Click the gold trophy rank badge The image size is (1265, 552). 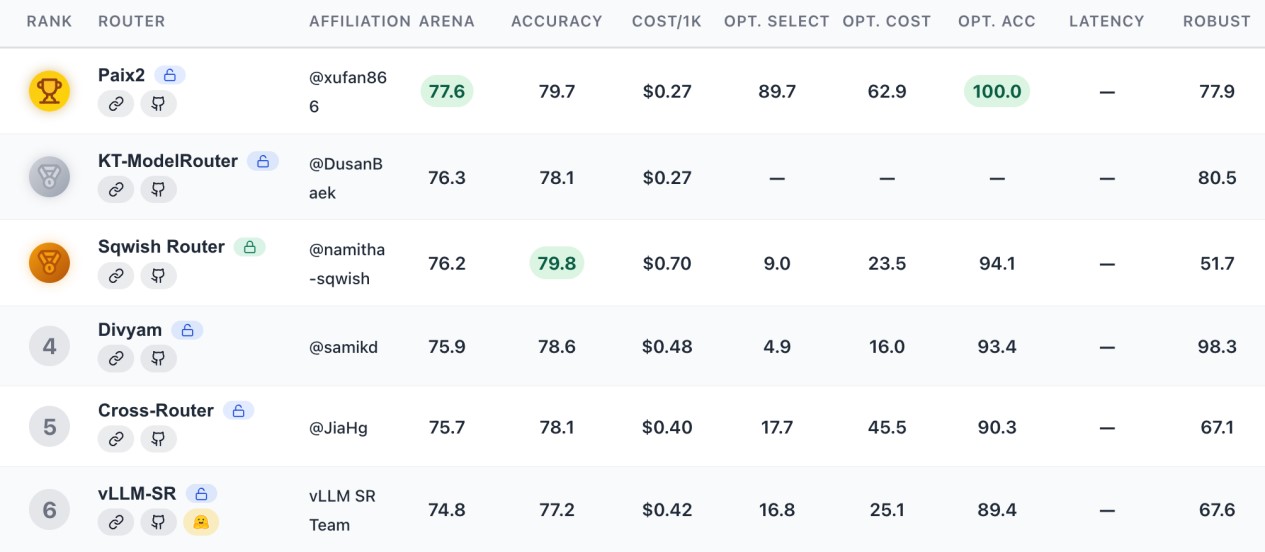tap(48, 91)
